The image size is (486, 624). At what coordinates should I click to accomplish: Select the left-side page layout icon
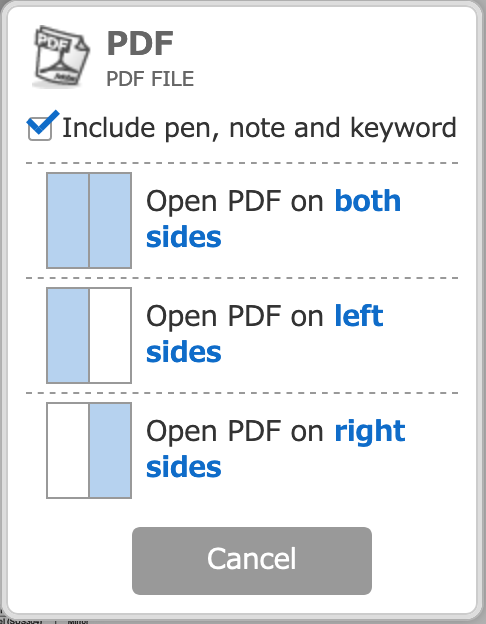click(x=89, y=335)
